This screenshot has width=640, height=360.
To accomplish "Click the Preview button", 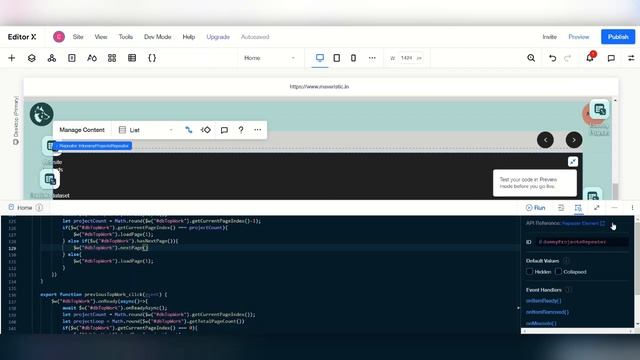I will point(579,37).
